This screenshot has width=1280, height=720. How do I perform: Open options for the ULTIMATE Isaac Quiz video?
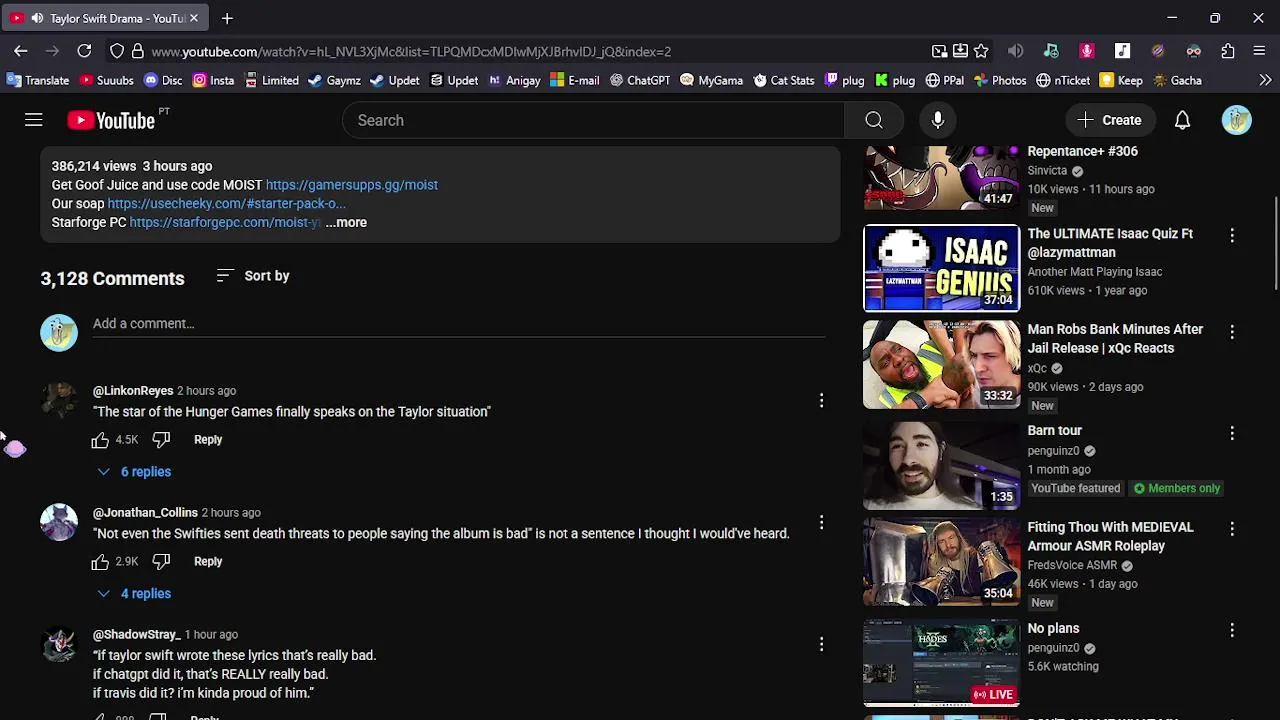tap(1232, 235)
